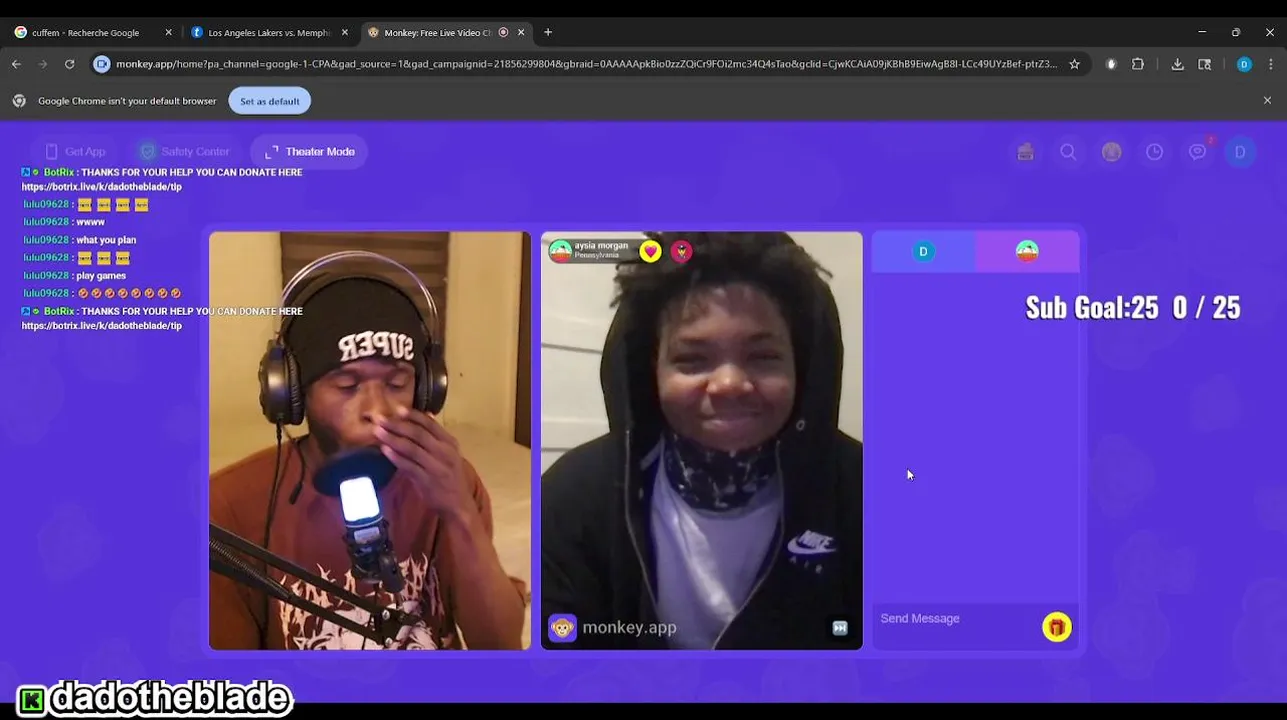Open the Chrome extensions puzzle menu
This screenshot has height=720, width=1287.
(1138, 64)
